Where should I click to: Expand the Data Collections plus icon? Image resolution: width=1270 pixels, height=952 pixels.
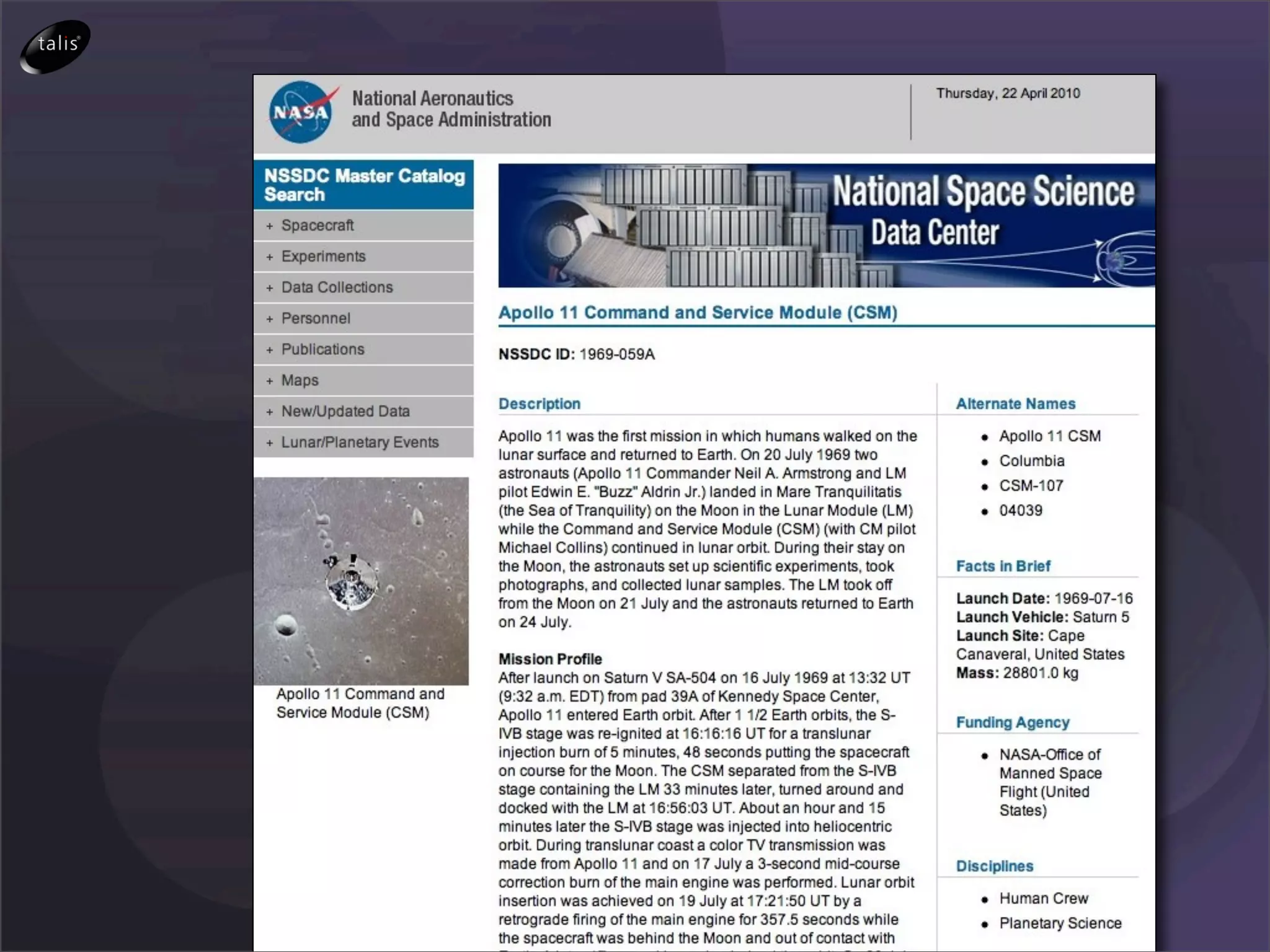coord(270,288)
